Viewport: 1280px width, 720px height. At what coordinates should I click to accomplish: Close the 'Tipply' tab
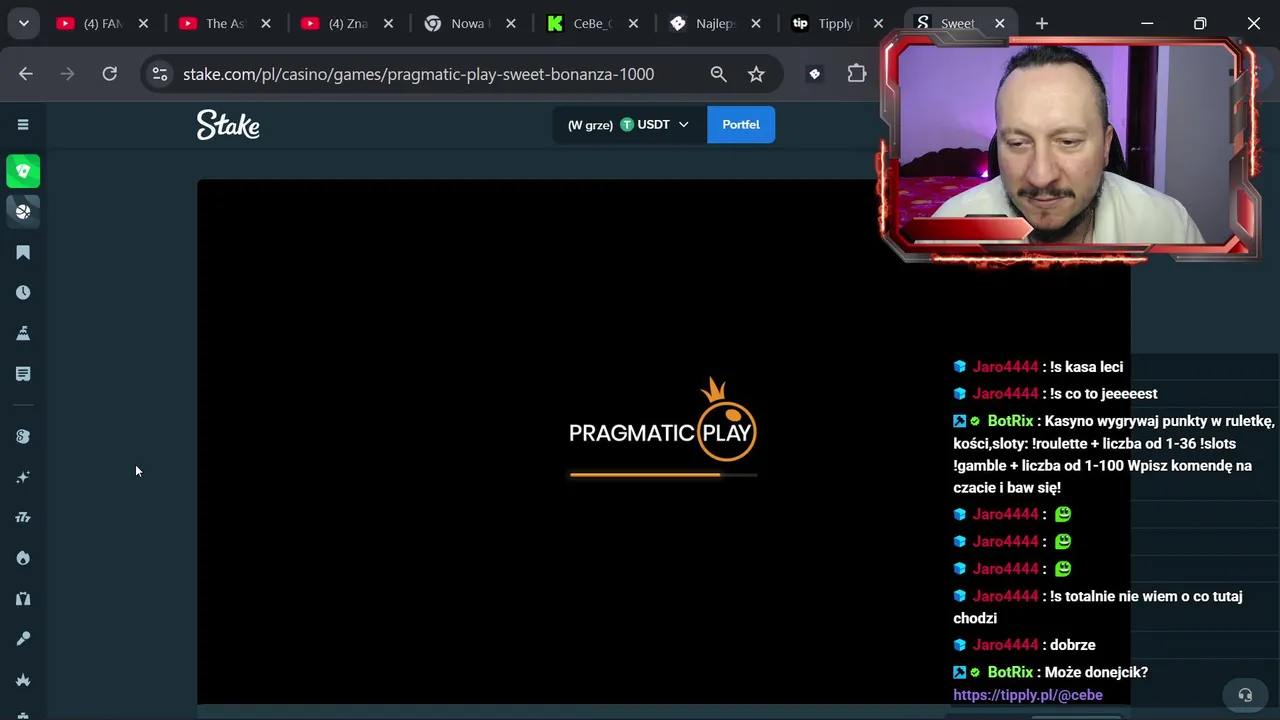point(878,23)
